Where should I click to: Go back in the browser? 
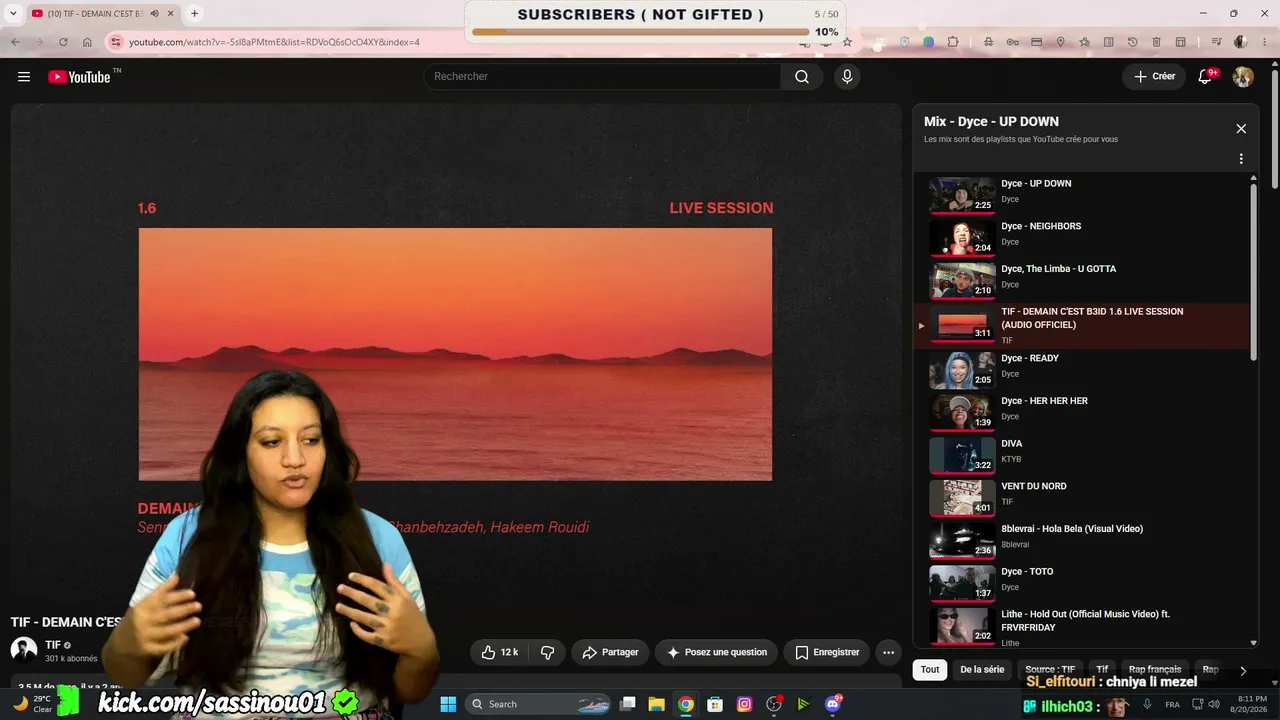(15, 42)
